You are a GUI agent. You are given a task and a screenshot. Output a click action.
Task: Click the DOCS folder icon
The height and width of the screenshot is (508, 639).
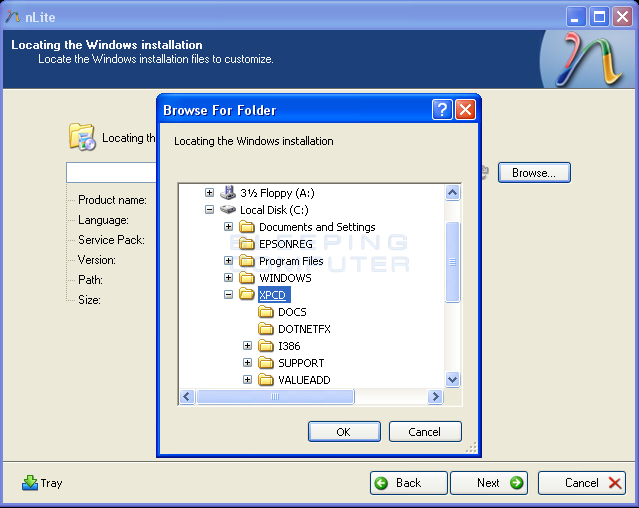click(x=266, y=312)
